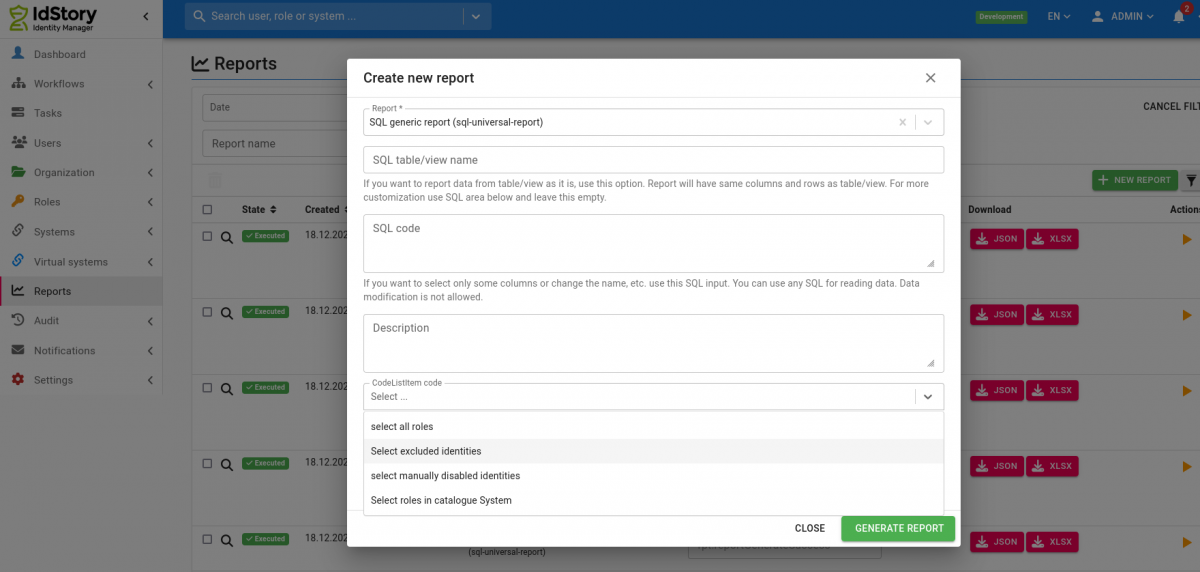Click the play action icon in first row
This screenshot has width=1200, height=572.
pos(1187,239)
